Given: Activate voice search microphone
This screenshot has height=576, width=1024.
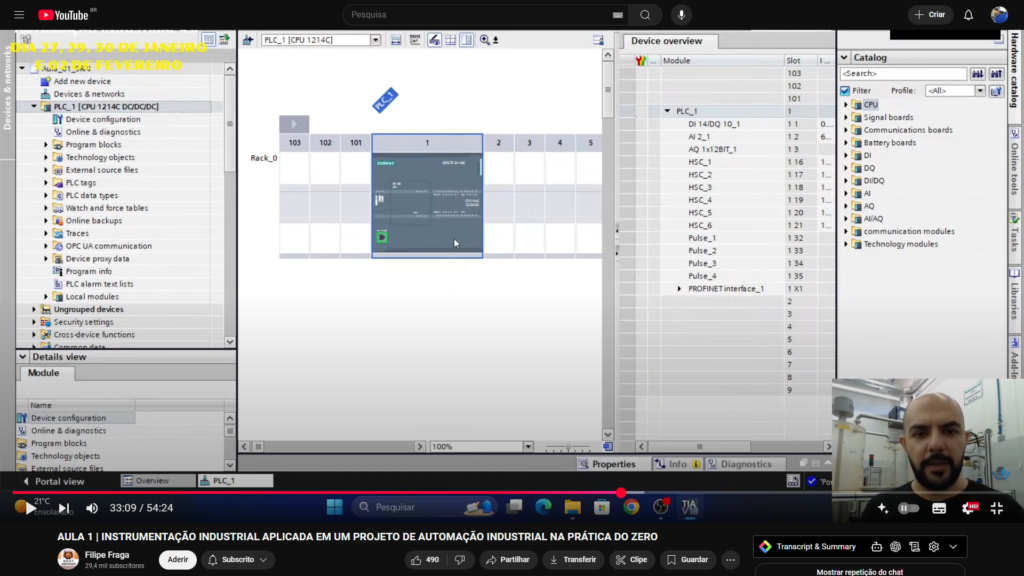Looking at the screenshot, I should 681,14.
